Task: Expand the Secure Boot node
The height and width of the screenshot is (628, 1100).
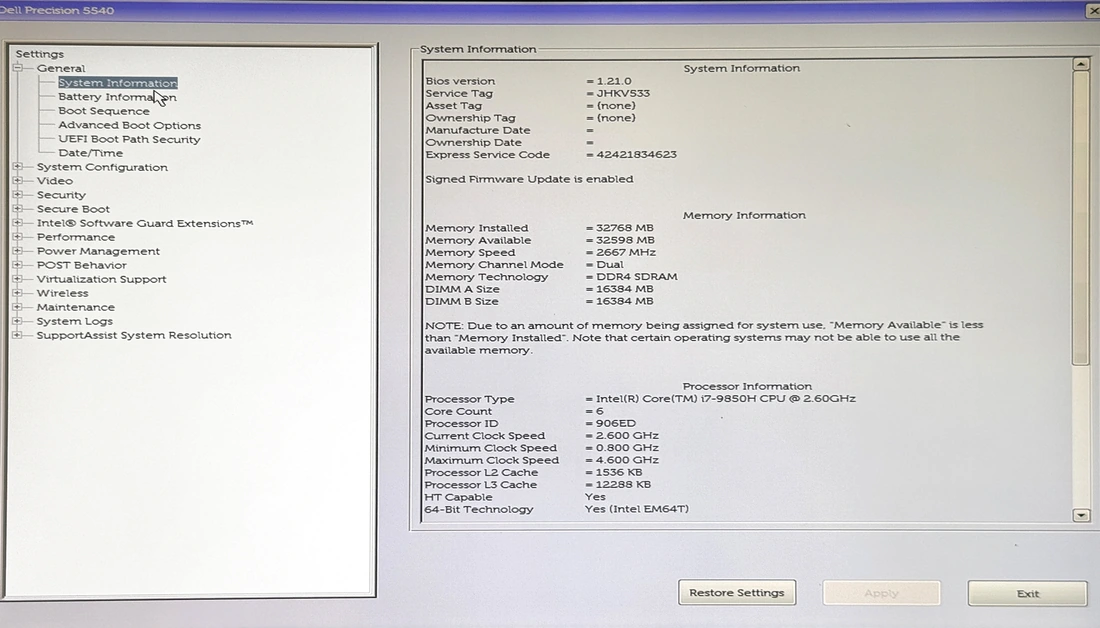Action: (17, 209)
